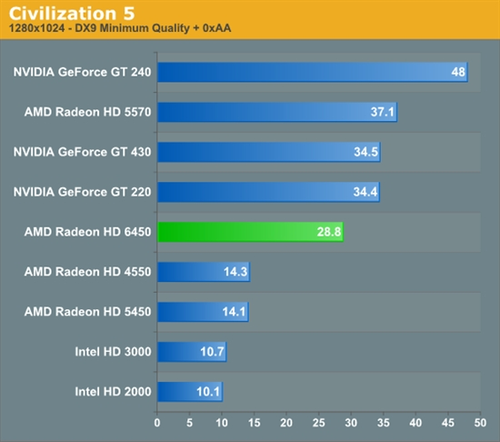
Task: Click axis tick label '30'
Action: coord(351,423)
